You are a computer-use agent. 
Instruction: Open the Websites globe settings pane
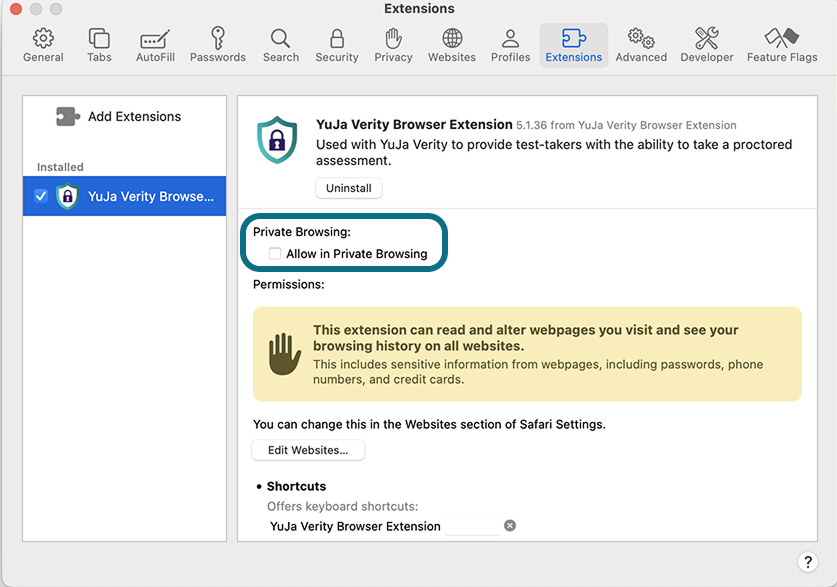[x=452, y=45]
